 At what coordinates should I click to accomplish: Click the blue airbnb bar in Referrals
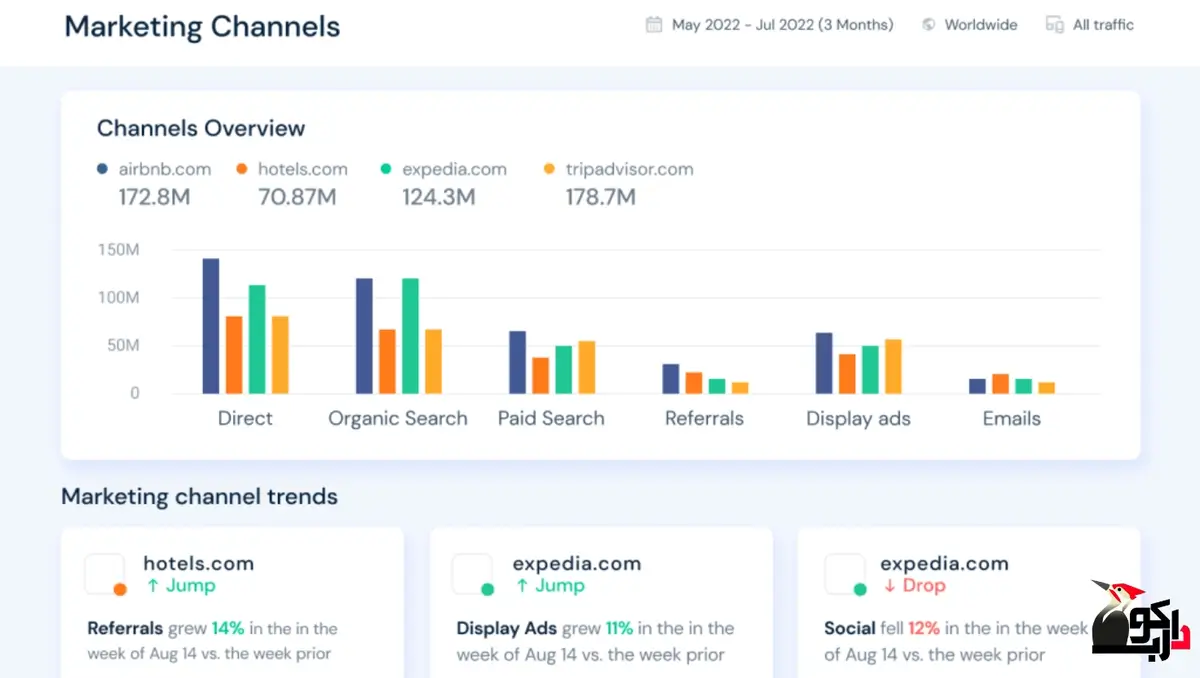pos(671,378)
